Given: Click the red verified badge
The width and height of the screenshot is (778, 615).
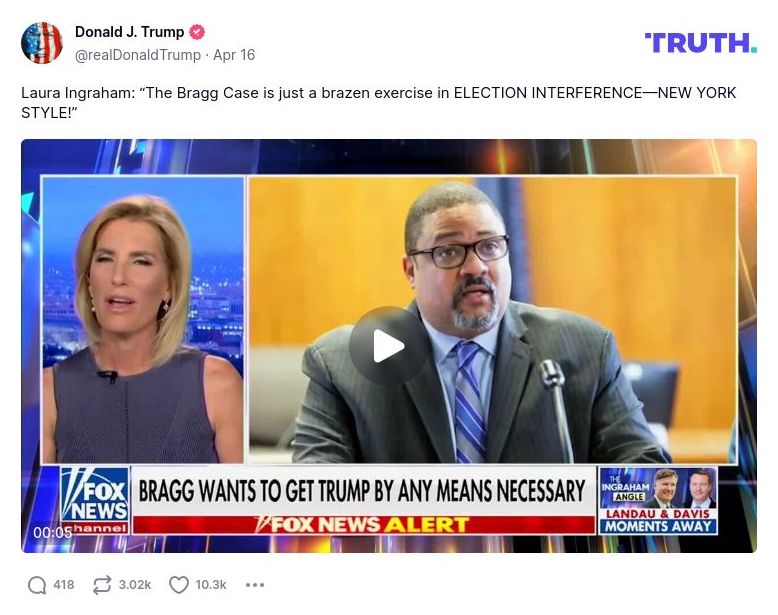Looking at the screenshot, I should click(x=197, y=32).
